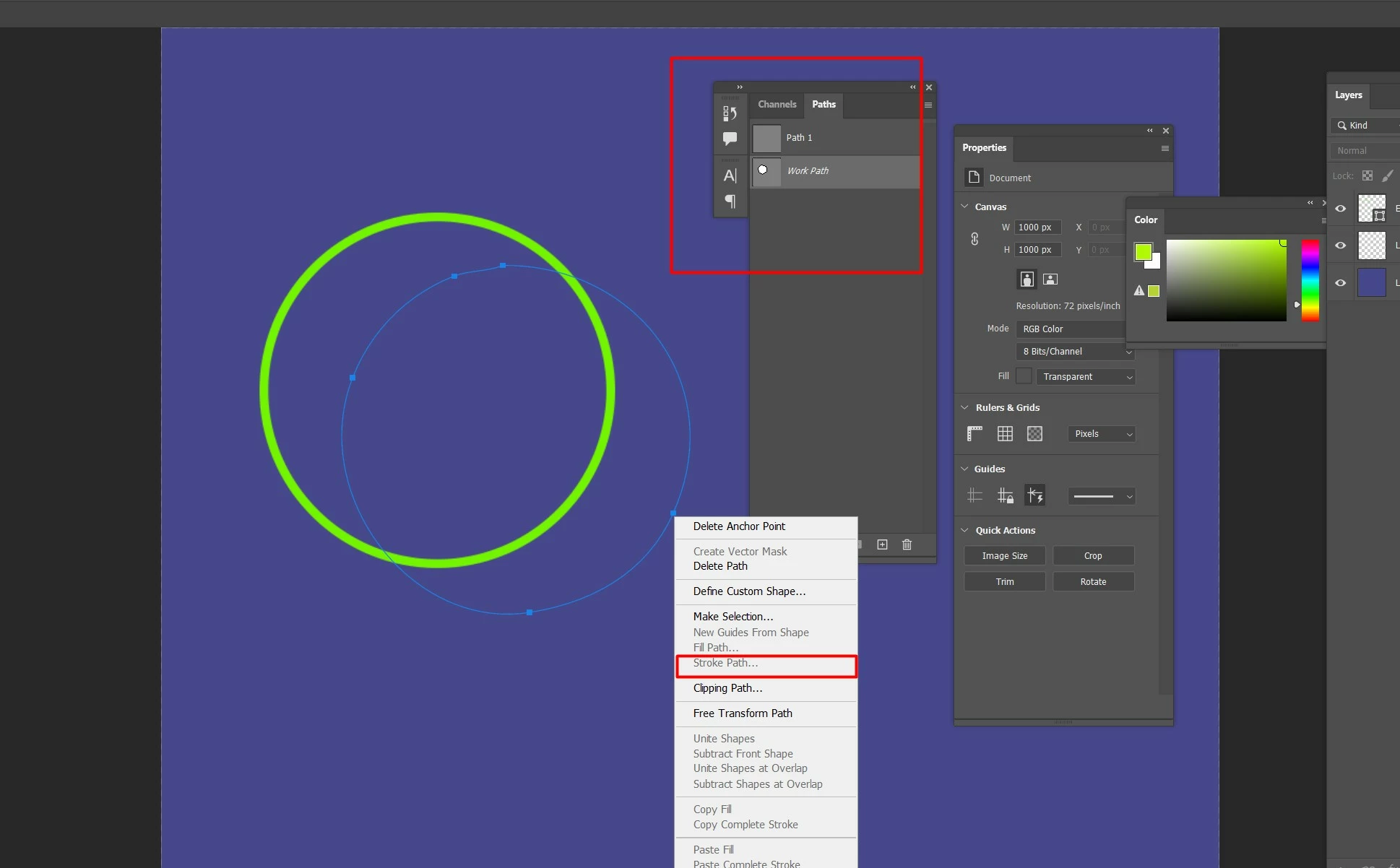Open the Transparent fill dropdown
Screen dimensions: 1400x868
tap(1086, 377)
